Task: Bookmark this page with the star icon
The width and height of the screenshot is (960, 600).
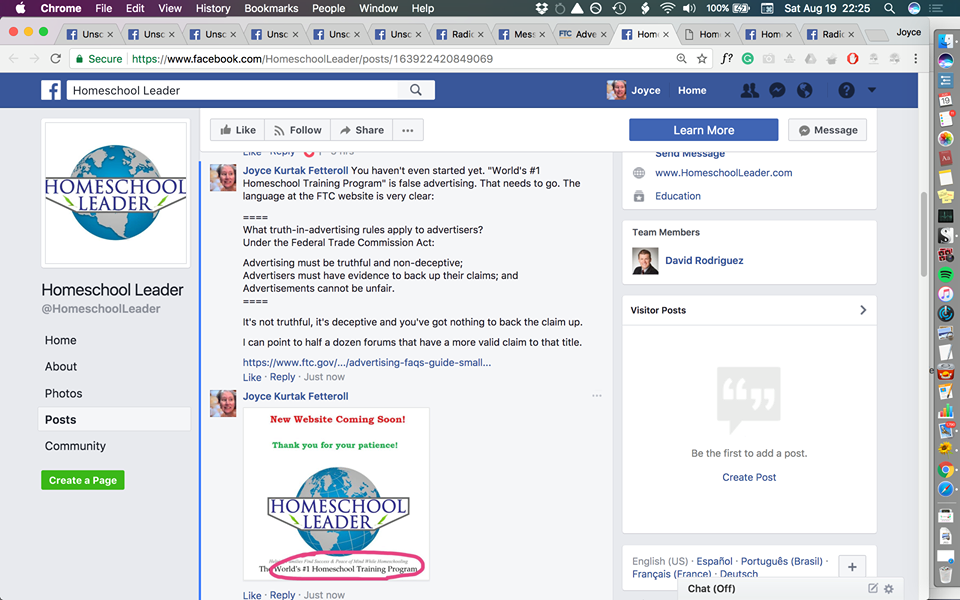Action: pyautogui.click(x=702, y=59)
